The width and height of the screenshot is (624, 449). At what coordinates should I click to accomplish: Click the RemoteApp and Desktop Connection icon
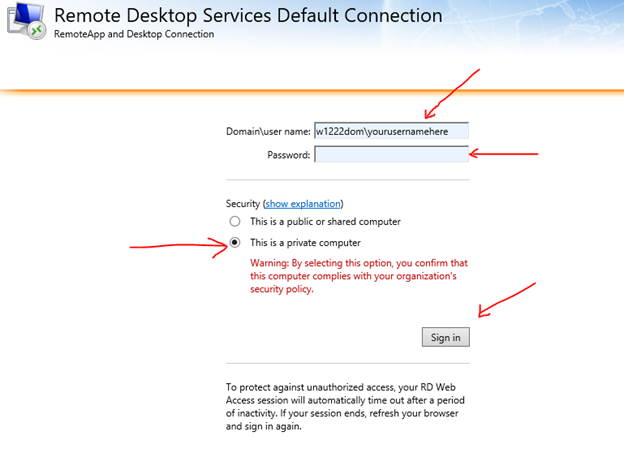point(25,22)
